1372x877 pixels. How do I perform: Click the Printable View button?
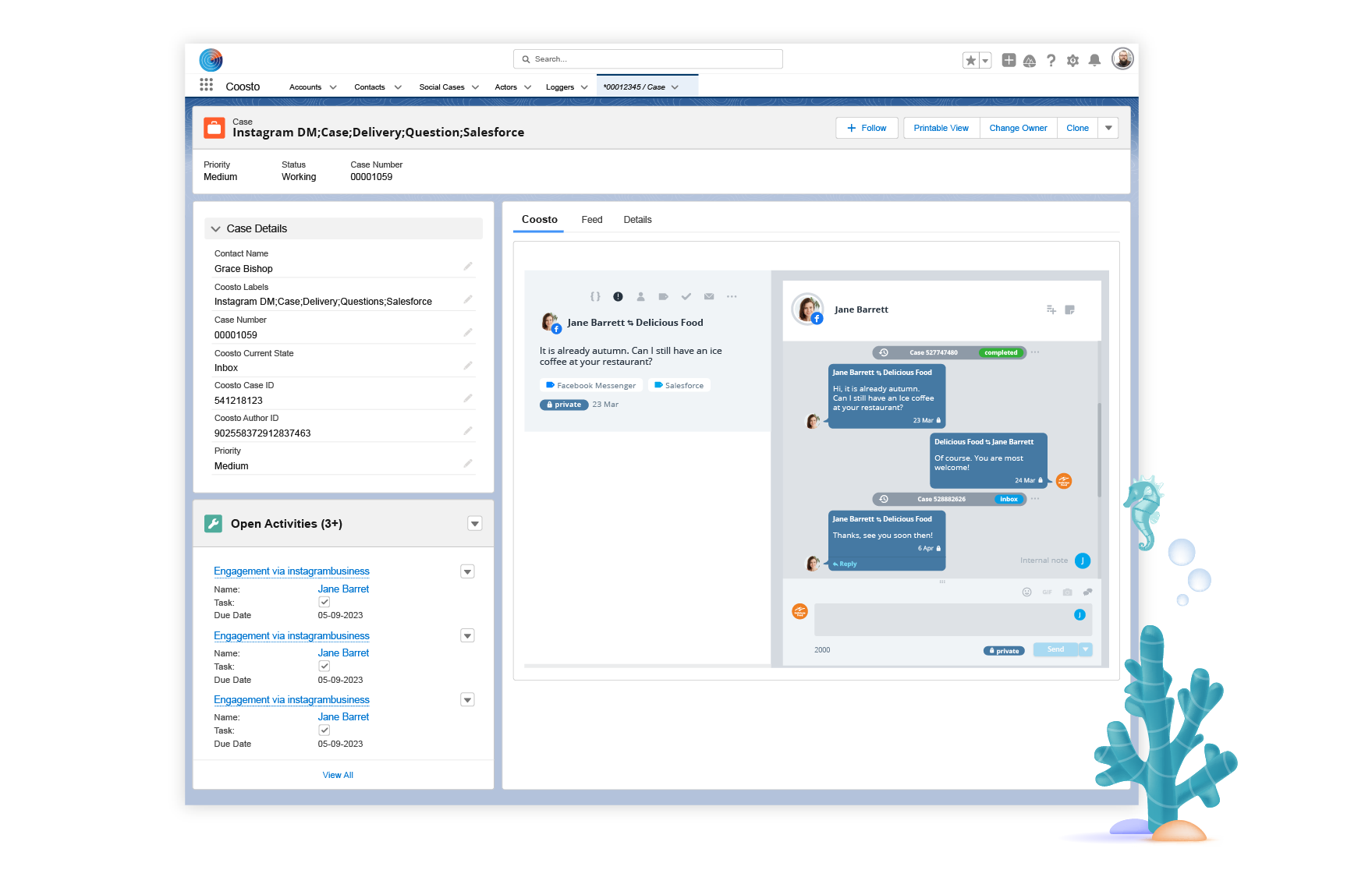click(x=941, y=128)
